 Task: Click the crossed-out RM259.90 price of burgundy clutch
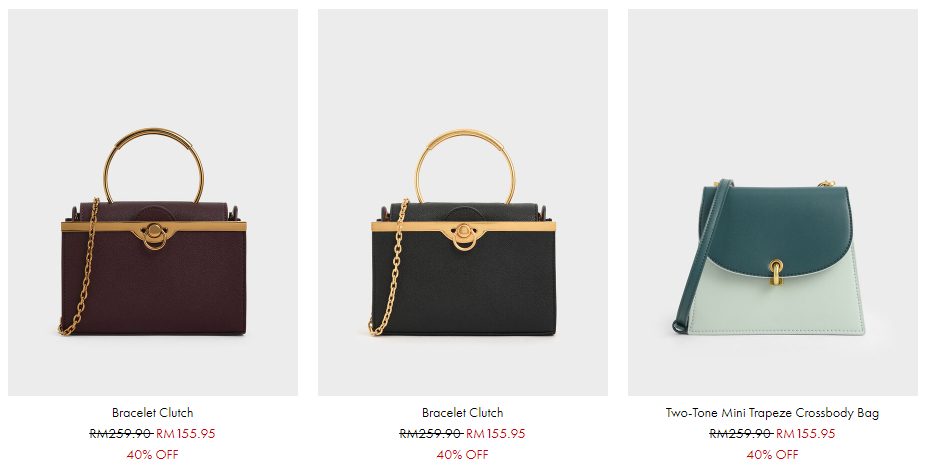click(121, 433)
